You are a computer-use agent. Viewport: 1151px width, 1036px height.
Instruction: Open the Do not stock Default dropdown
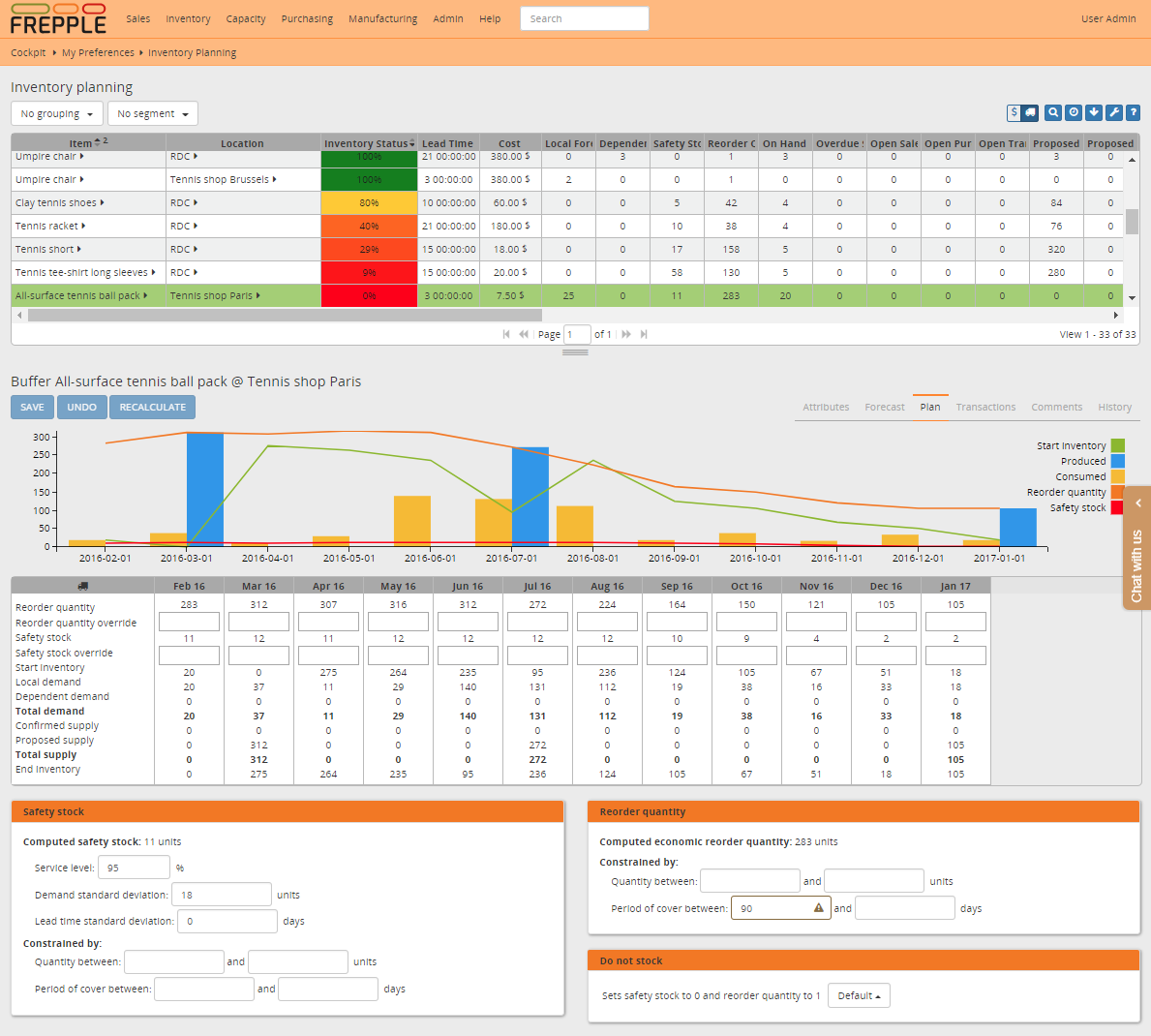(859, 995)
